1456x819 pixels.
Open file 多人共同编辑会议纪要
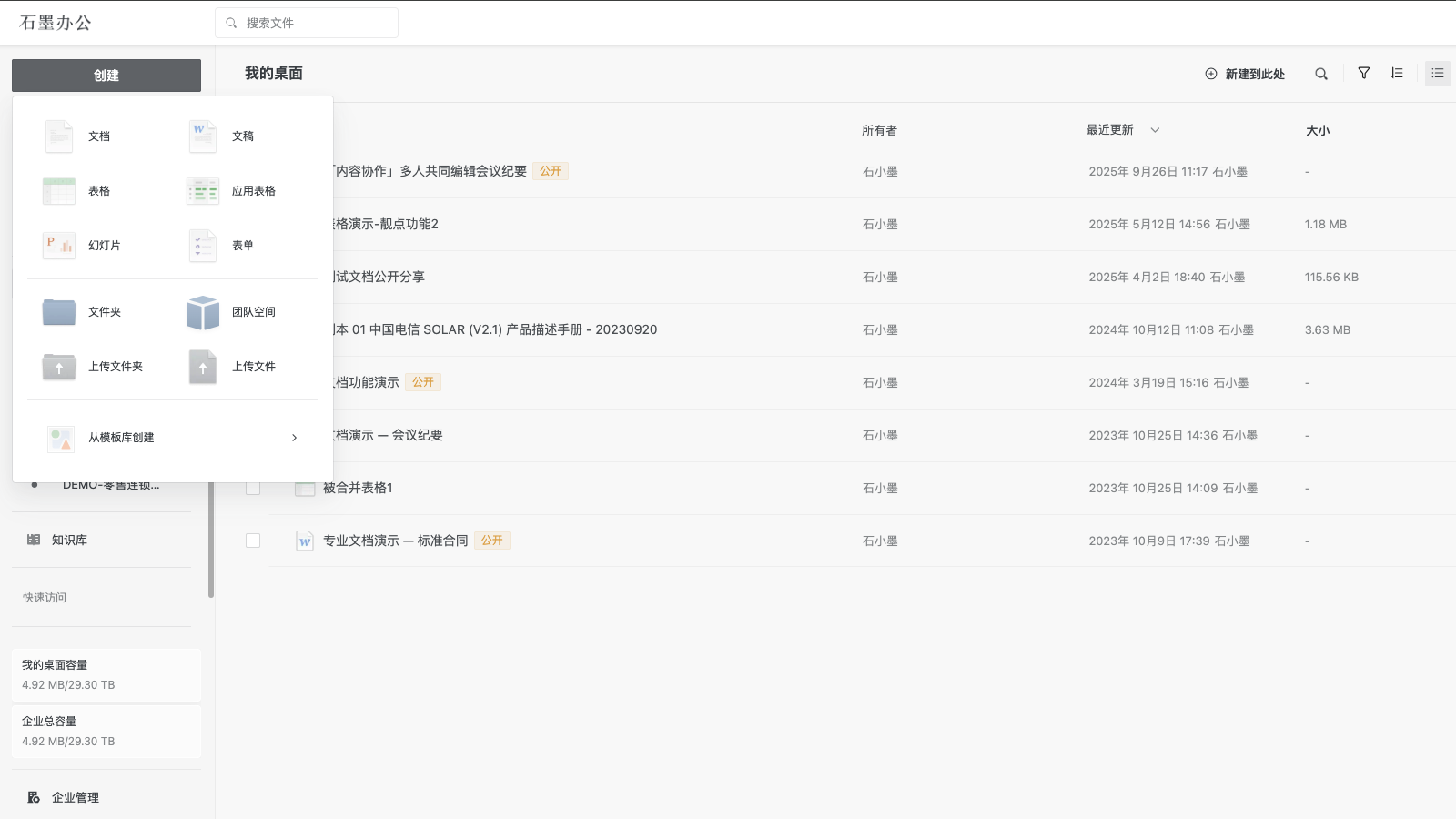(x=428, y=171)
